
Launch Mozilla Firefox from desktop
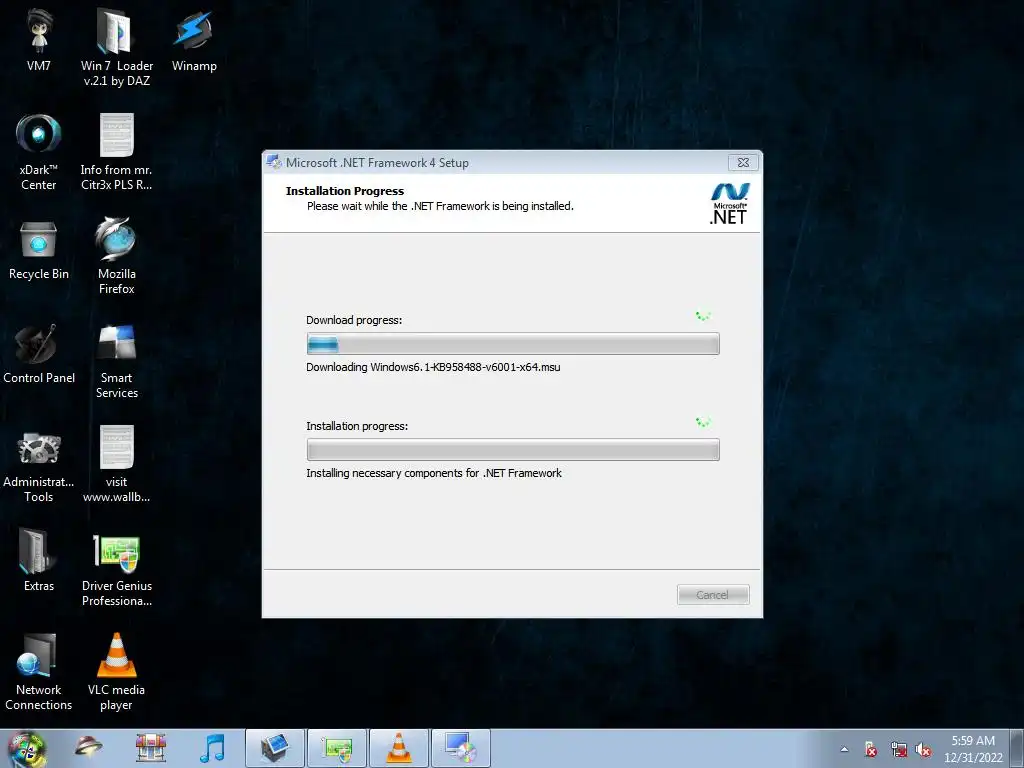116,255
